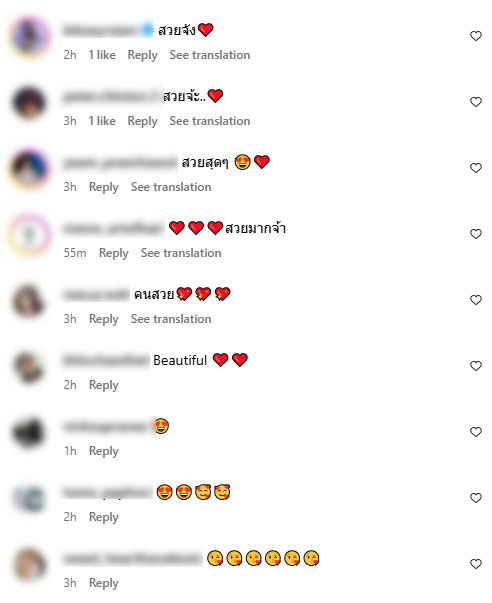492x603 pixels.
Task: Open avatar of the first commenter with story ring
Action: click(30, 36)
